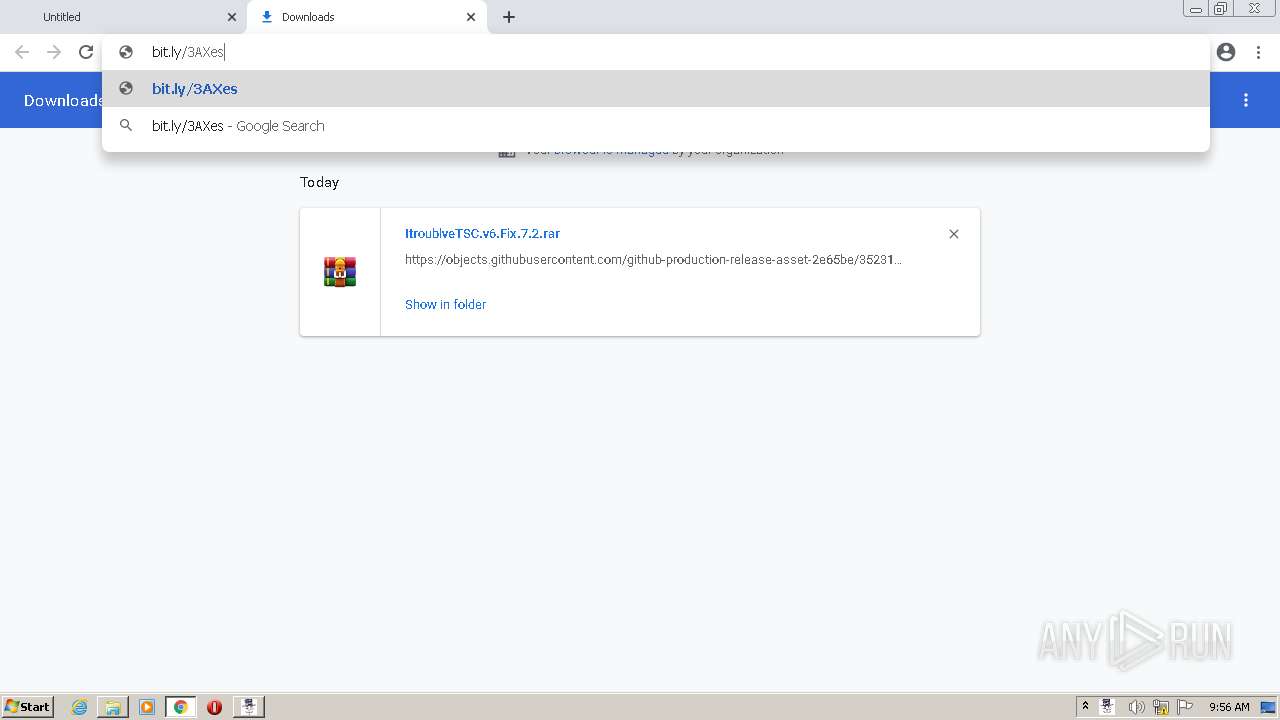Open Windows Explorer folder icon in taskbar

(x=113, y=707)
